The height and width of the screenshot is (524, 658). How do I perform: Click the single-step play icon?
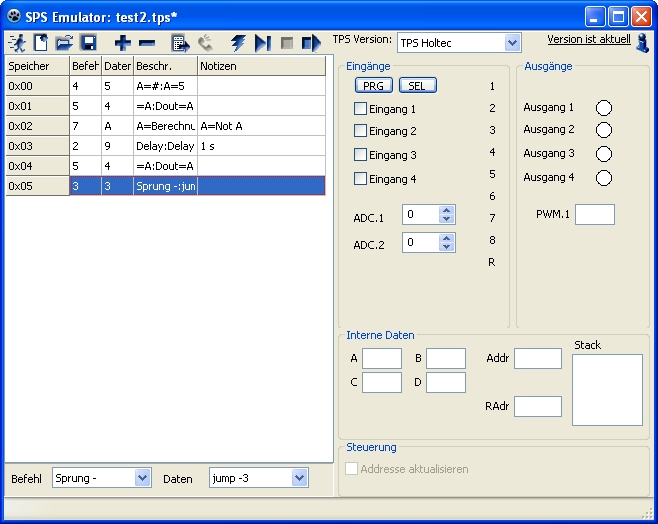(x=262, y=43)
